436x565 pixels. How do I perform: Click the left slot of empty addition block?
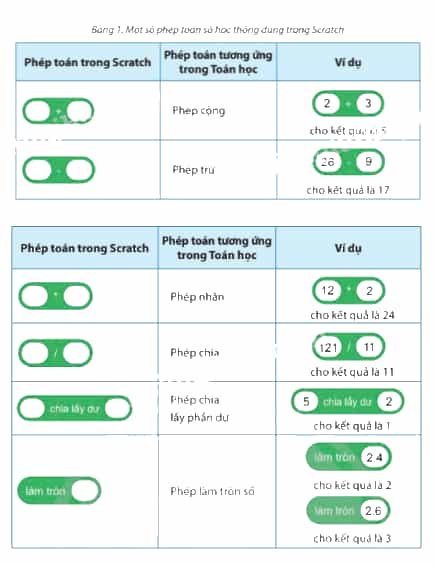pyautogui.click(x=36, y=111)
